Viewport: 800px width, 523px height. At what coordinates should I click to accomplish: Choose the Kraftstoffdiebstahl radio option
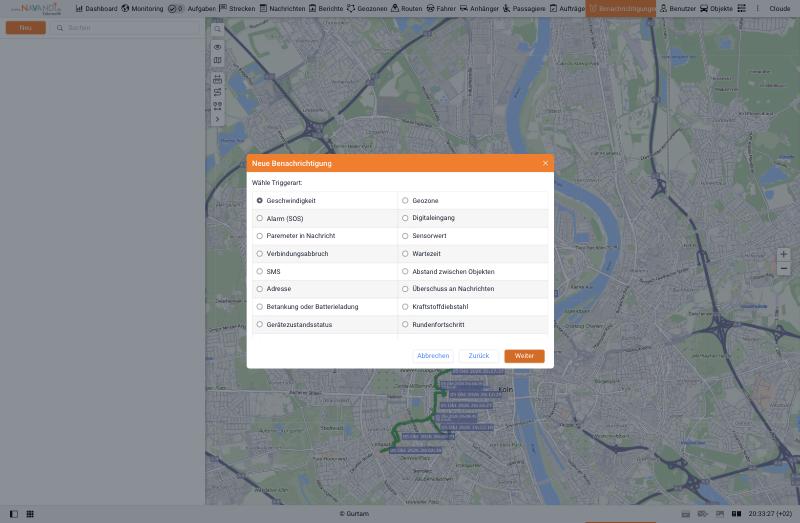pyautogui.click(x=405, y=307)
